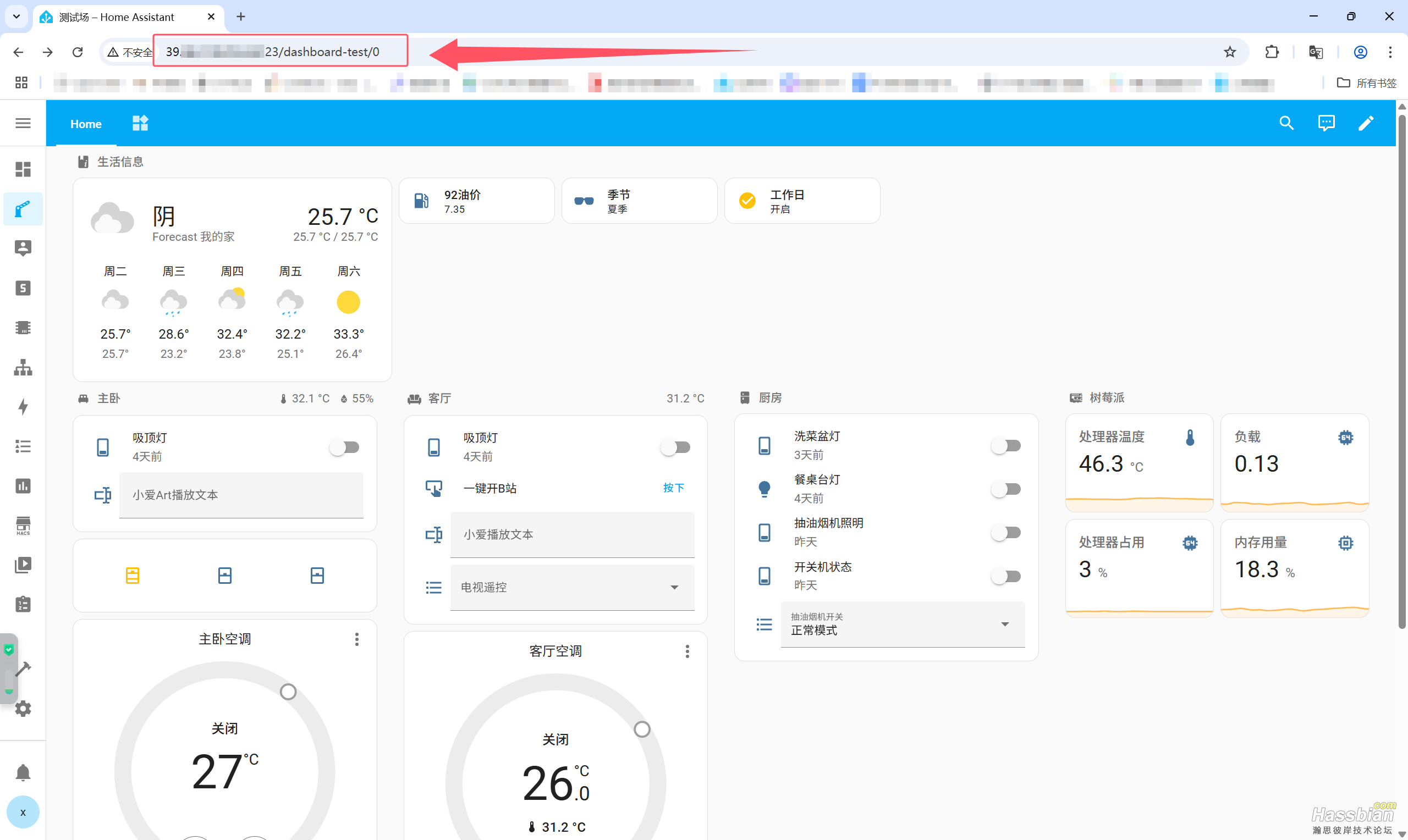Bookmark this page with the star icon
This screenshot has width=1408, height=840.
(1230, 52)
